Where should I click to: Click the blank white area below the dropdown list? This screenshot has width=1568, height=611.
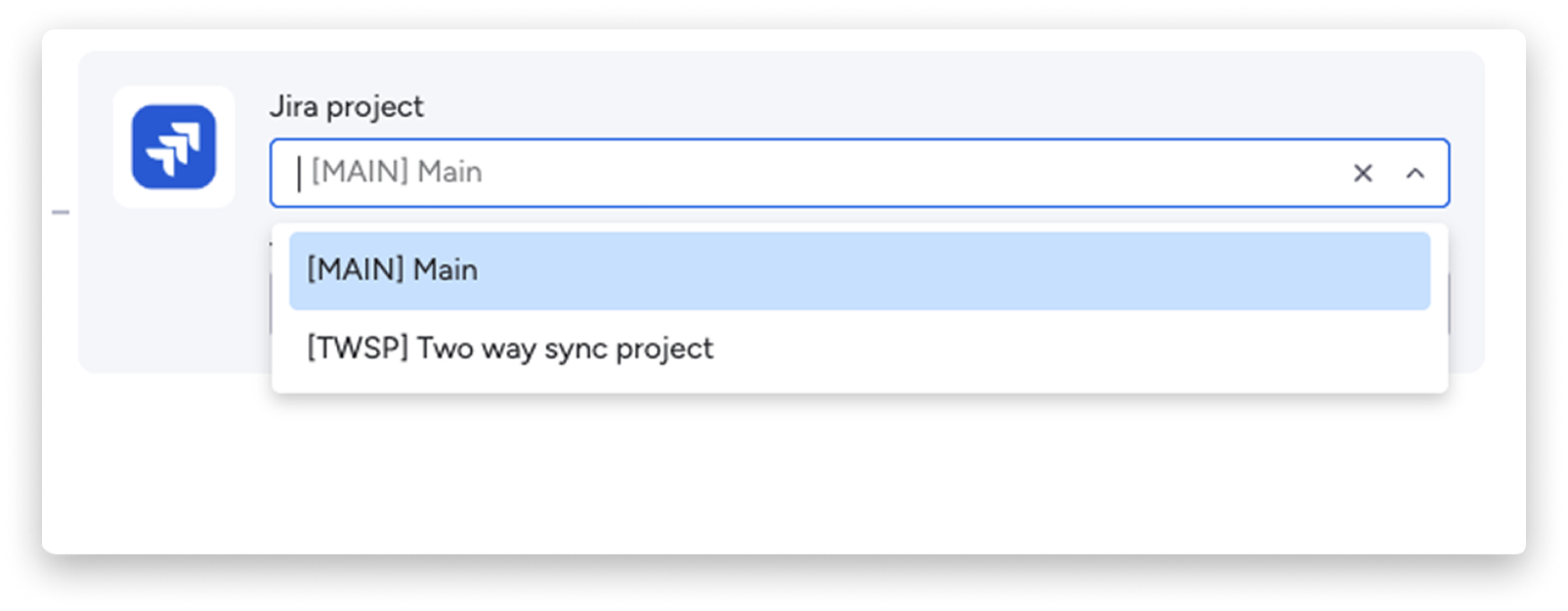click(839, 470)
